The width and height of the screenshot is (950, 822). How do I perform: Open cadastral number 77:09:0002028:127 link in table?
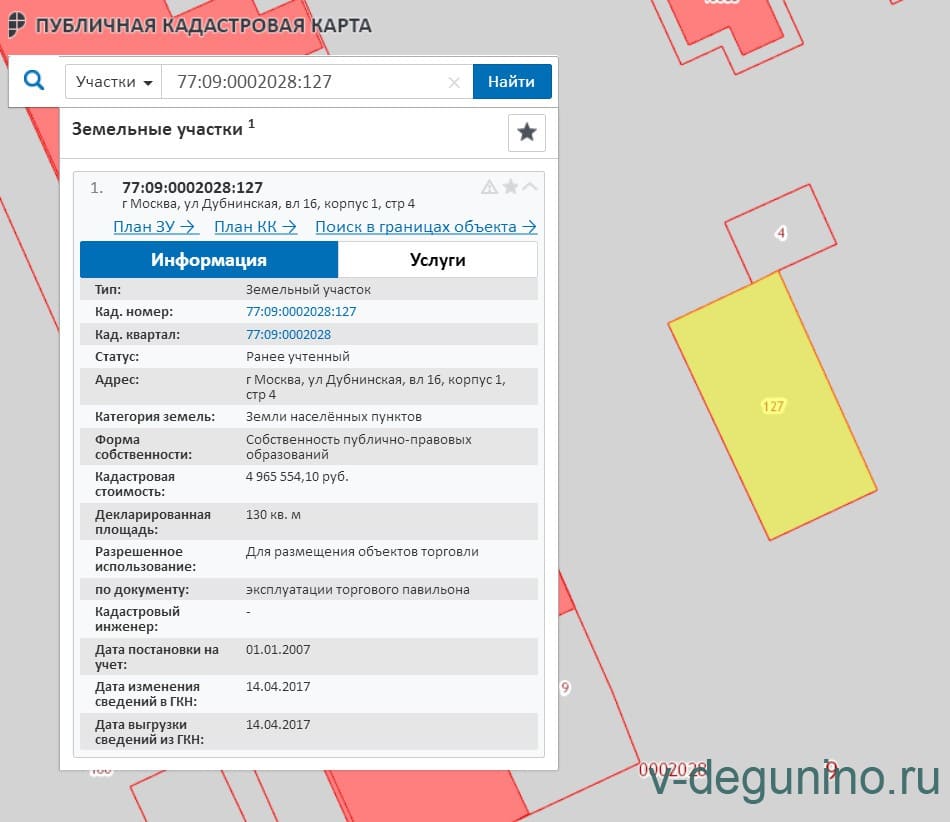301,312
